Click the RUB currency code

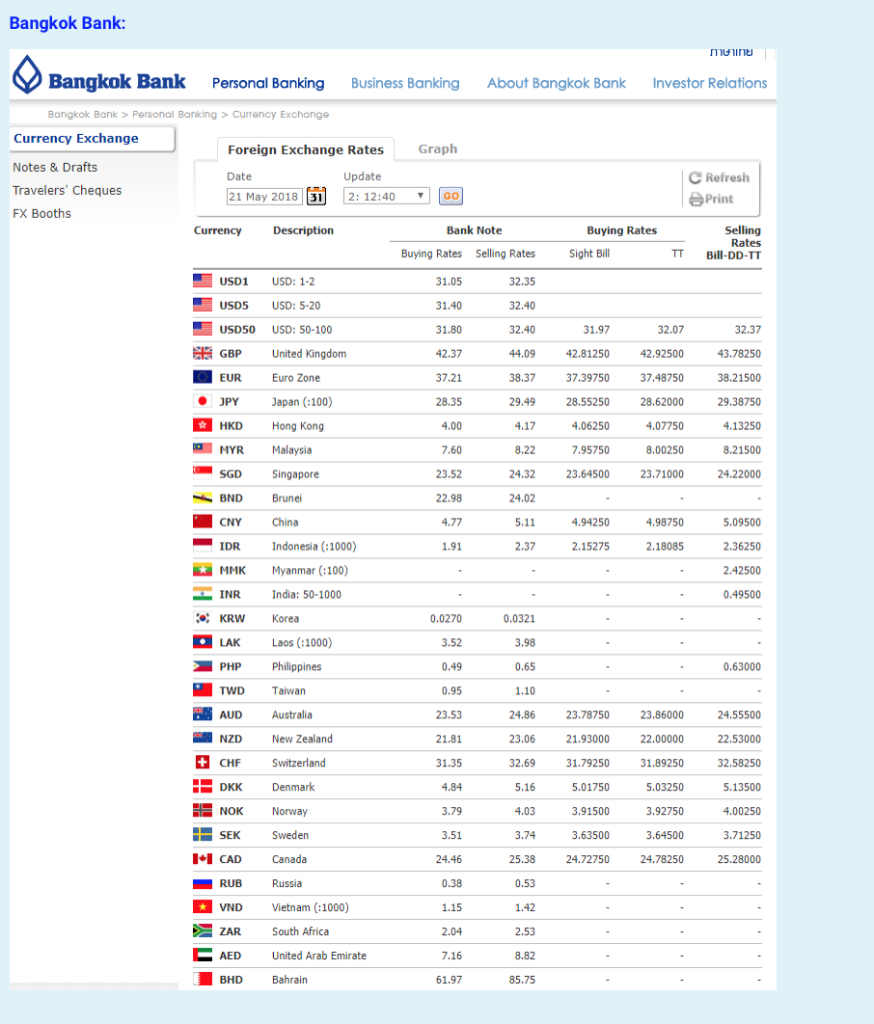tap(231, 883)
